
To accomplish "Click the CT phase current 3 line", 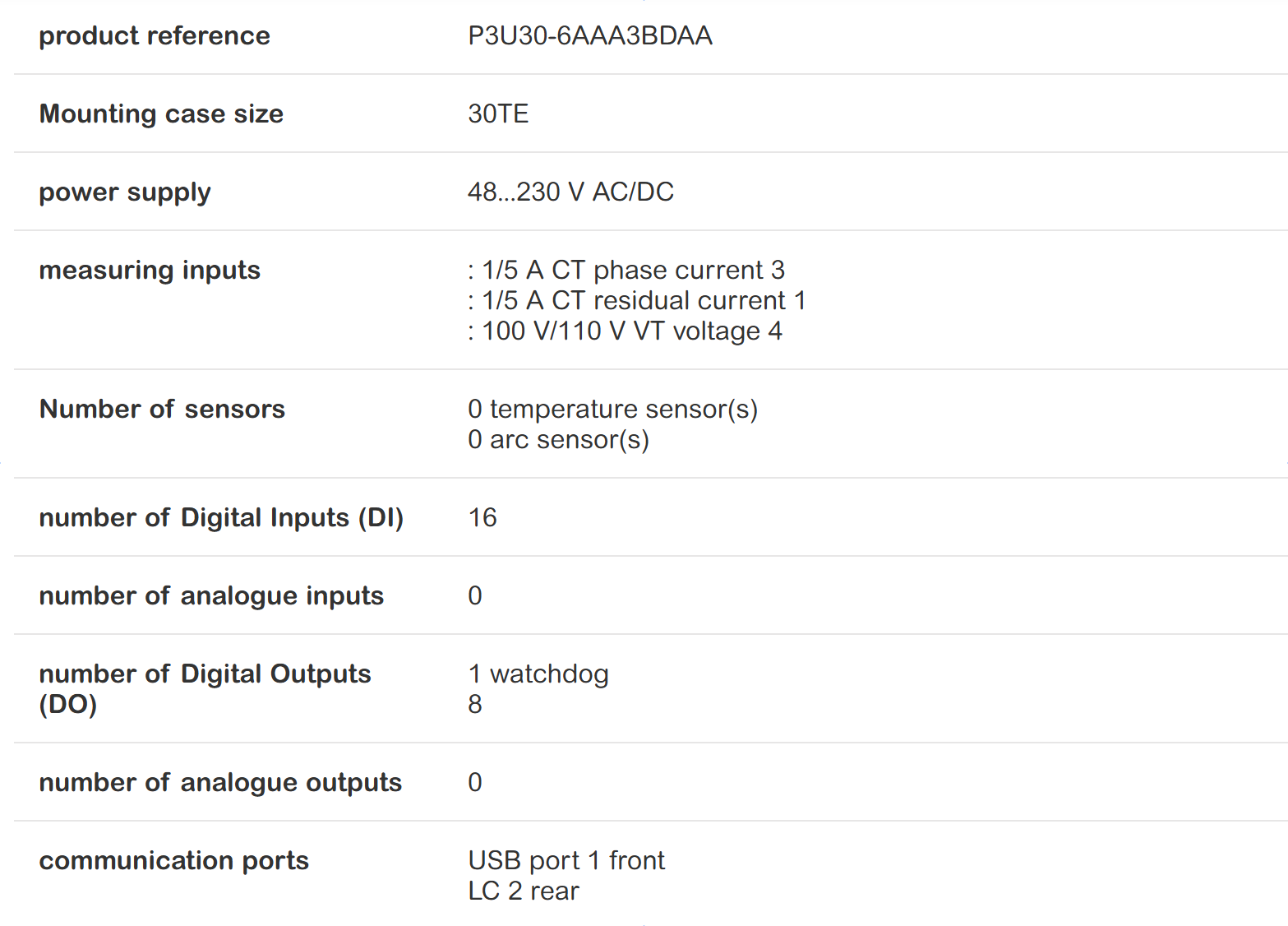I will pyautogui.click(x=626, y=270).
